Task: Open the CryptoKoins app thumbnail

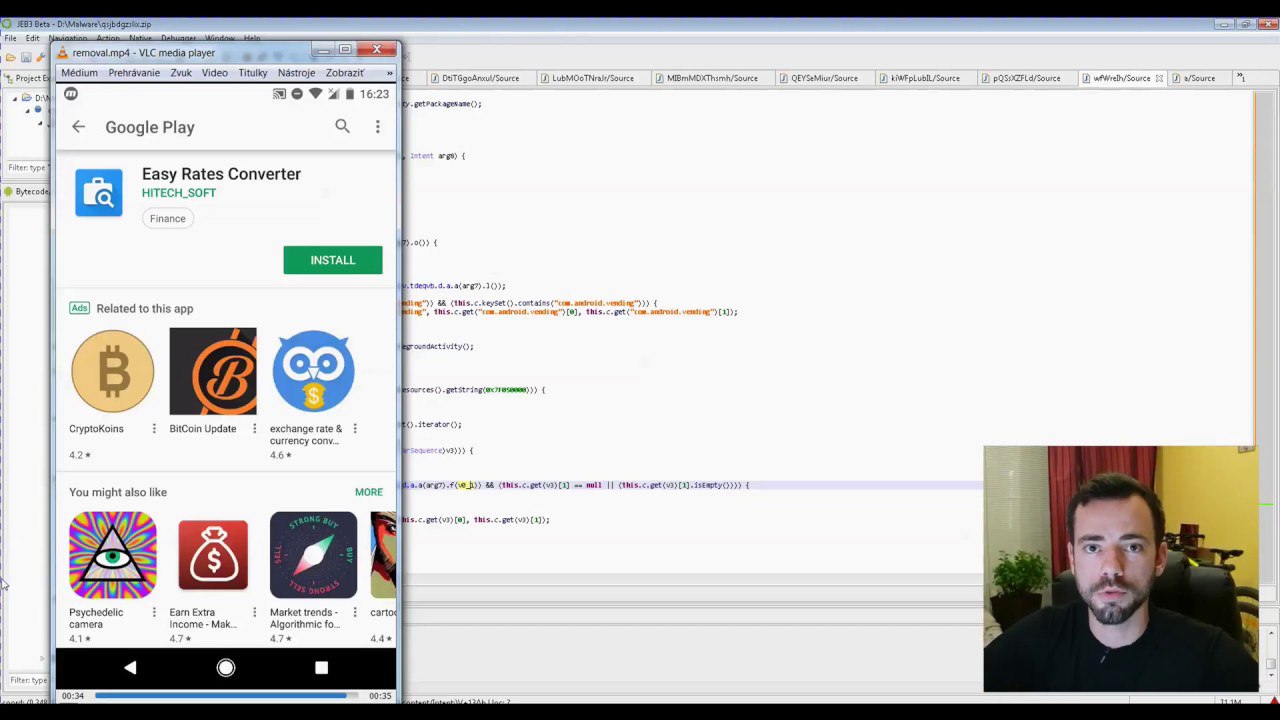Action: pos(112,371)
